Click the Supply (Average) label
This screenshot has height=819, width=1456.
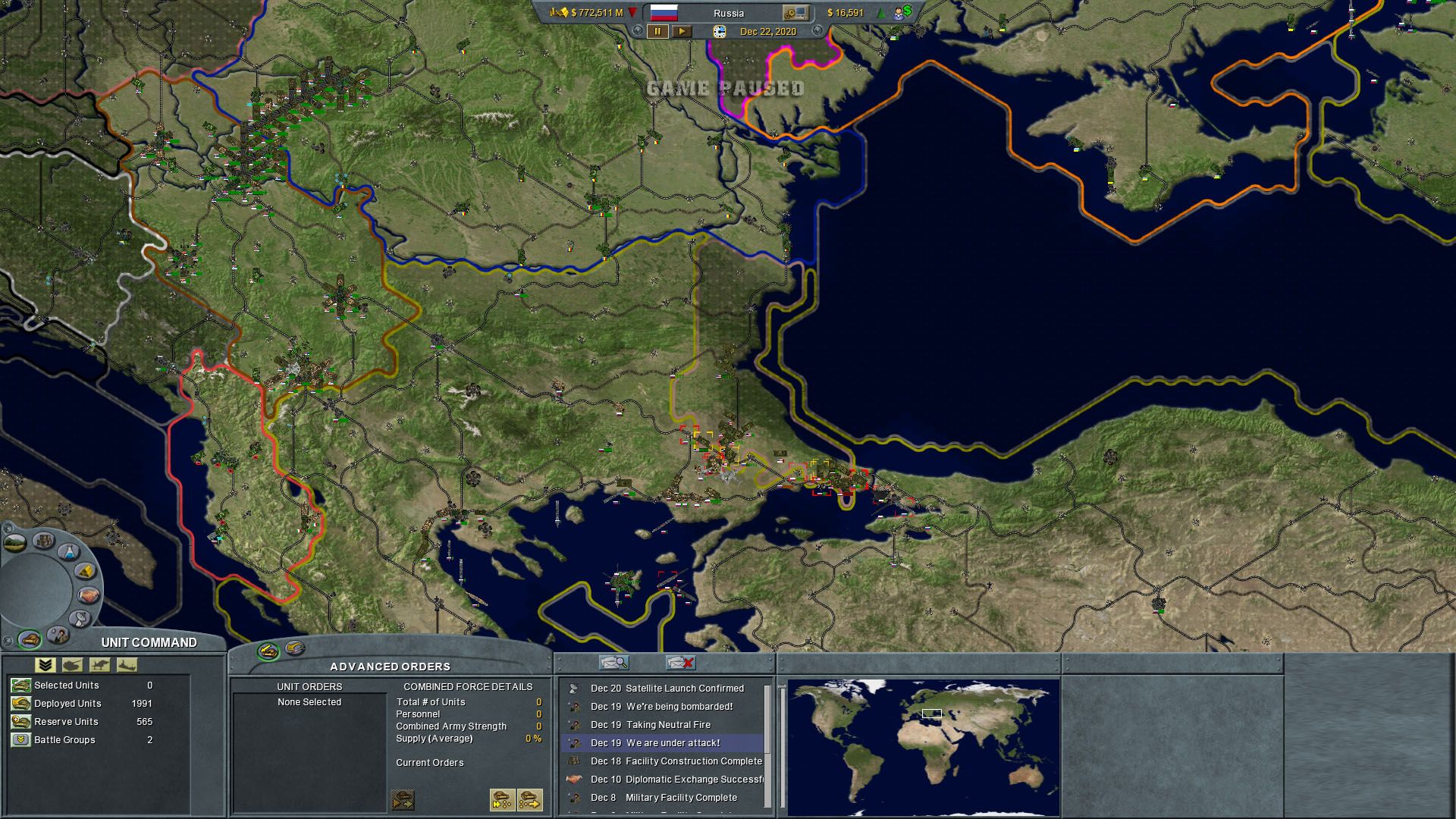[434, 738]
